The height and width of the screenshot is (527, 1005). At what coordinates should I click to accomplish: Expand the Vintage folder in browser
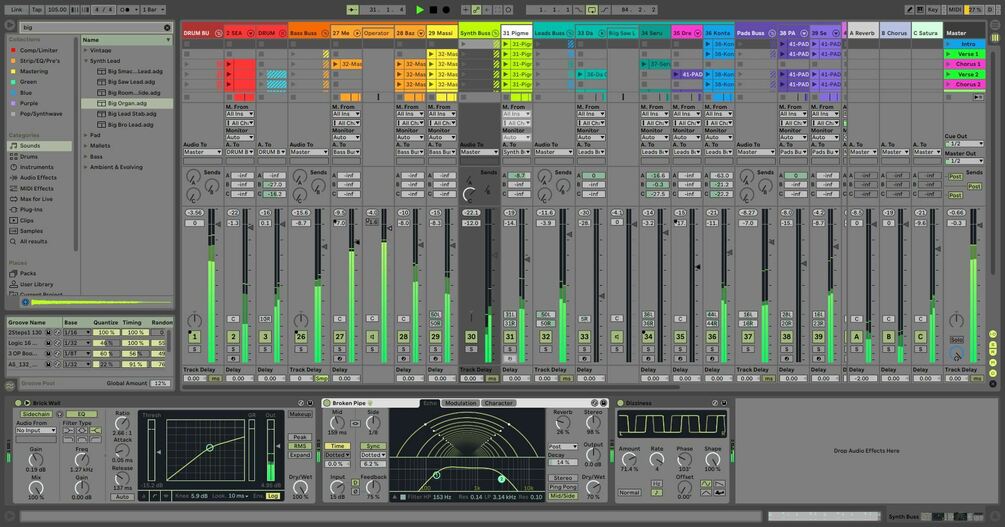[x=86, y=50]
